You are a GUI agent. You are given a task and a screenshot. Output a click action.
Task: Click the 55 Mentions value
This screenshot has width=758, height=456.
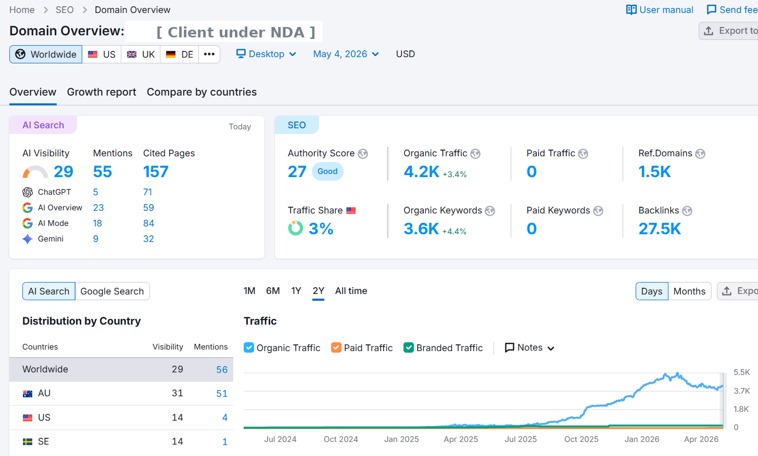click(x=102, y=172)
